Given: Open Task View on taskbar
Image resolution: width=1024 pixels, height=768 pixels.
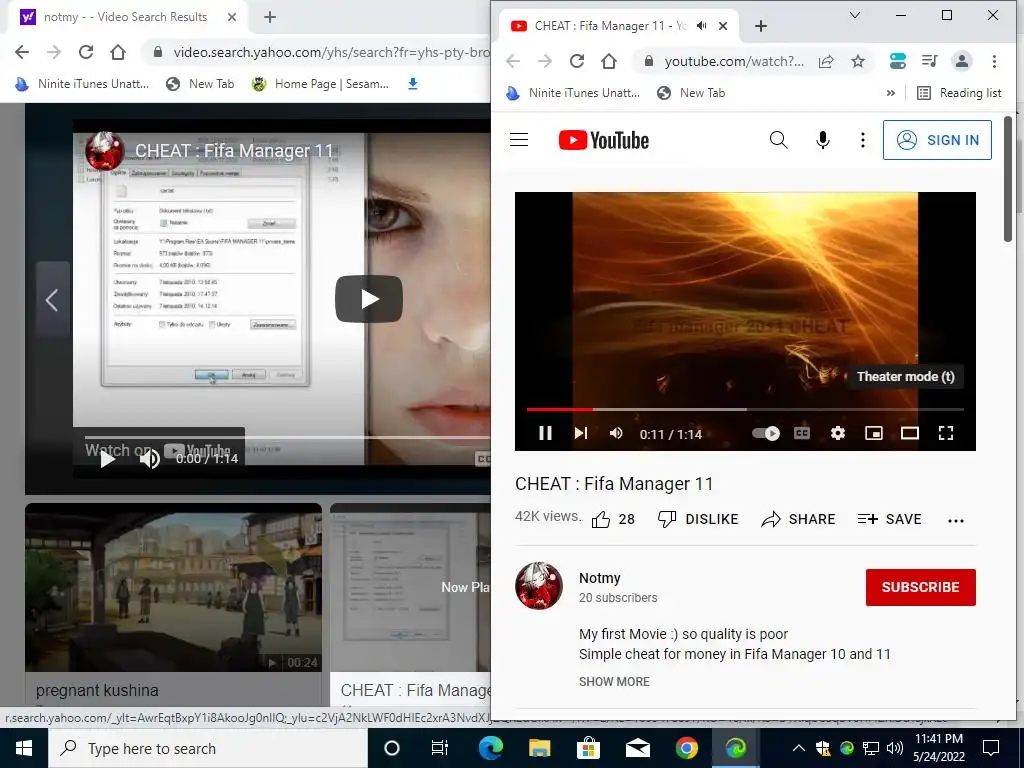Looking at the screenshot, I should (440, 748).
